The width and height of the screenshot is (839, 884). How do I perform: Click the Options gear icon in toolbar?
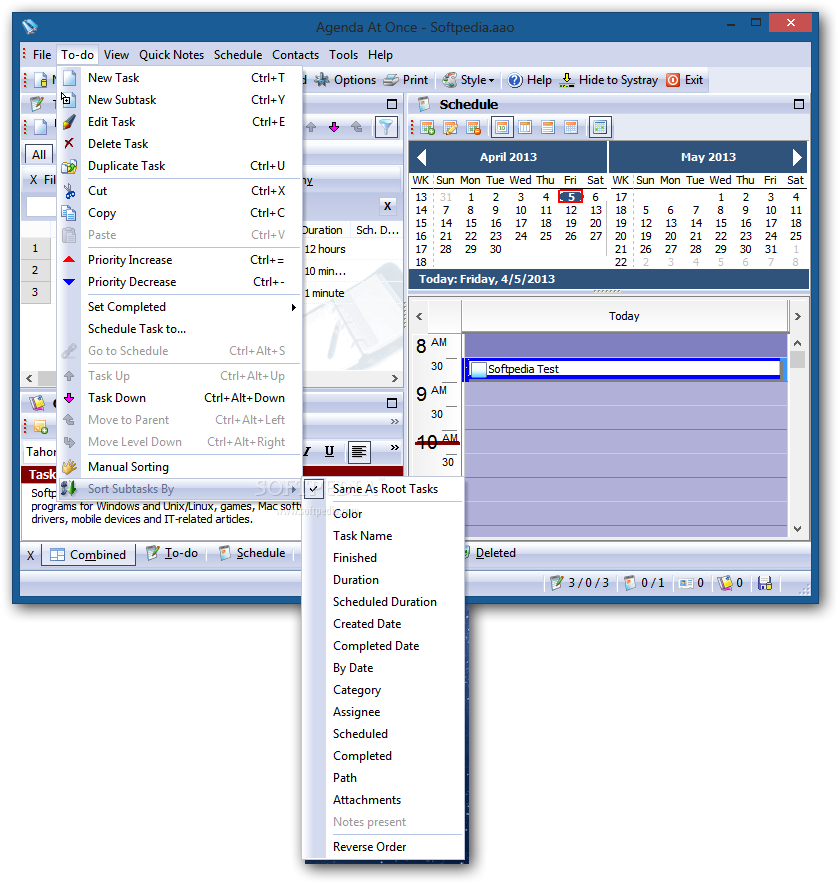point(322,80)
